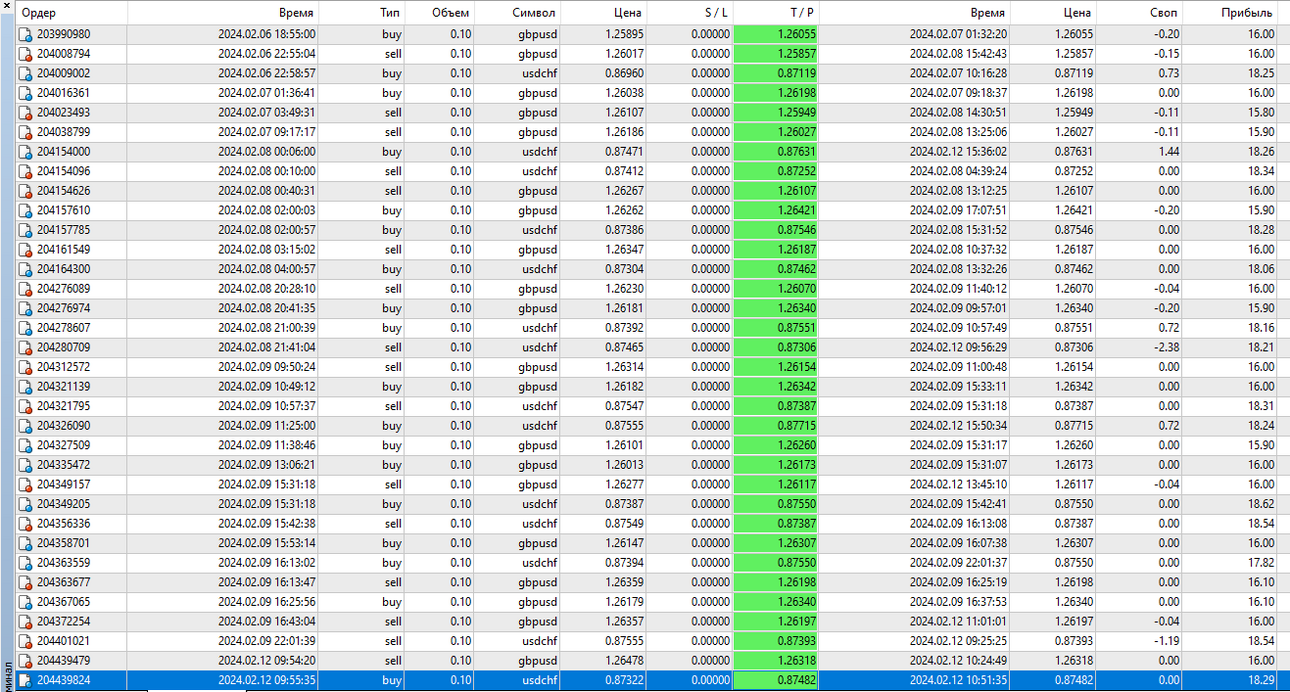The width and height of the screenshot is (1290, 692).
Task: Click the order icon for 204326090
Action: [x=26, y=426]
